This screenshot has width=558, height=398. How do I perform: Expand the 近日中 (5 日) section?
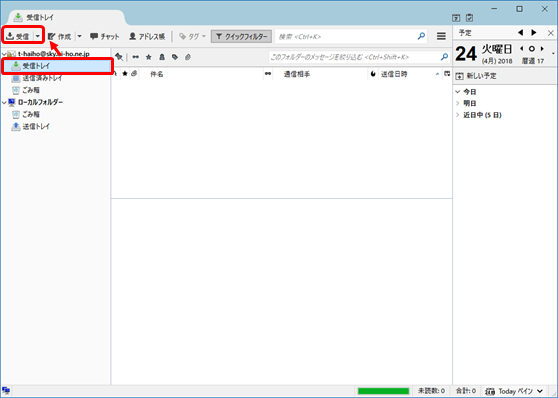458,115
